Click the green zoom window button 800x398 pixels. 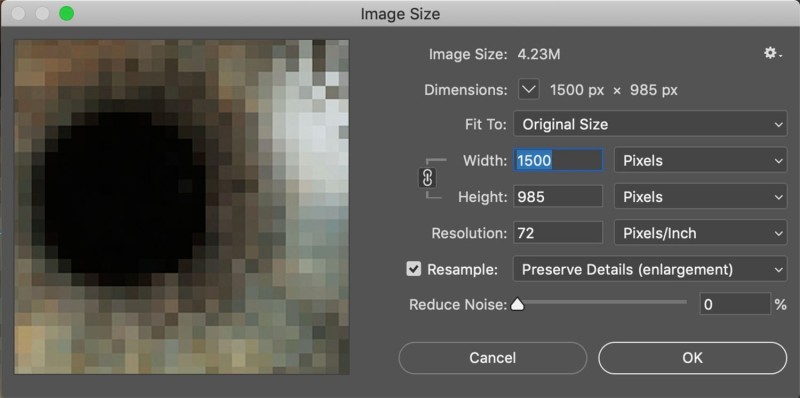pos(66,14)
